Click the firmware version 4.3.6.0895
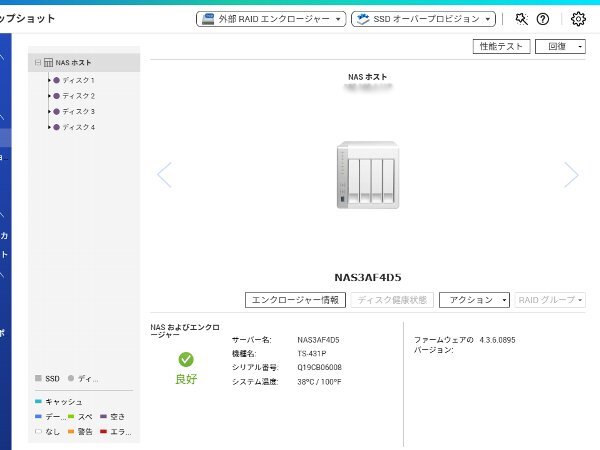This screenshot has height=450, width=600. [x=497, y=340]
